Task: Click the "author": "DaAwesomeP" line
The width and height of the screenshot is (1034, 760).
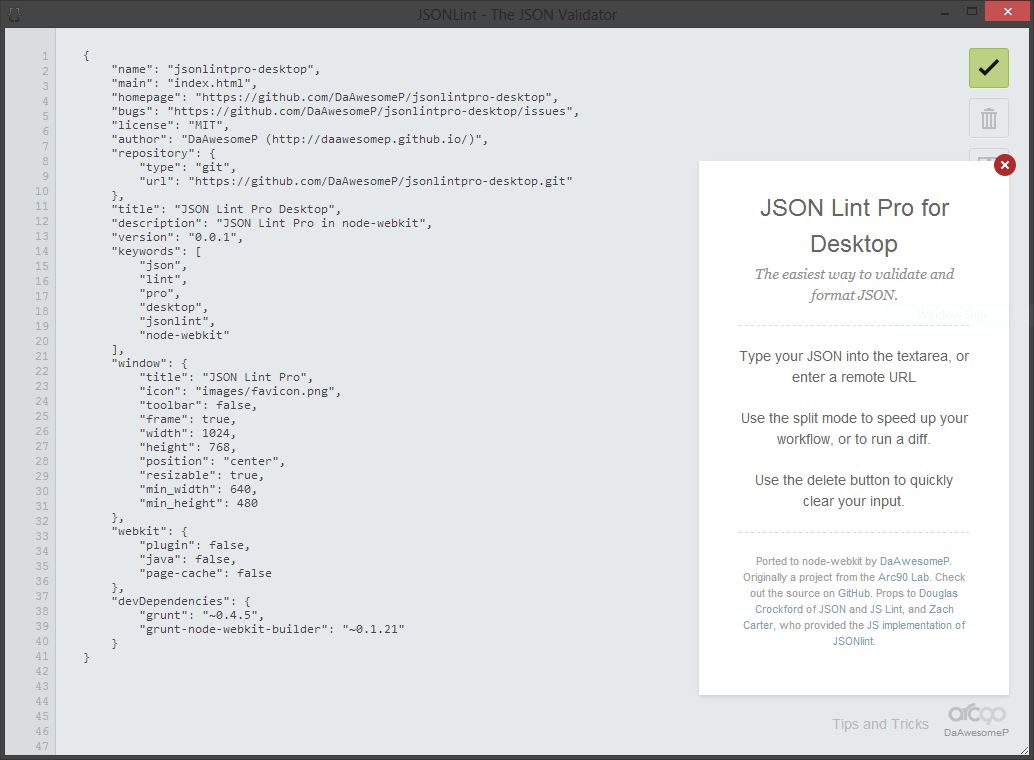Action: pos(299,139)
